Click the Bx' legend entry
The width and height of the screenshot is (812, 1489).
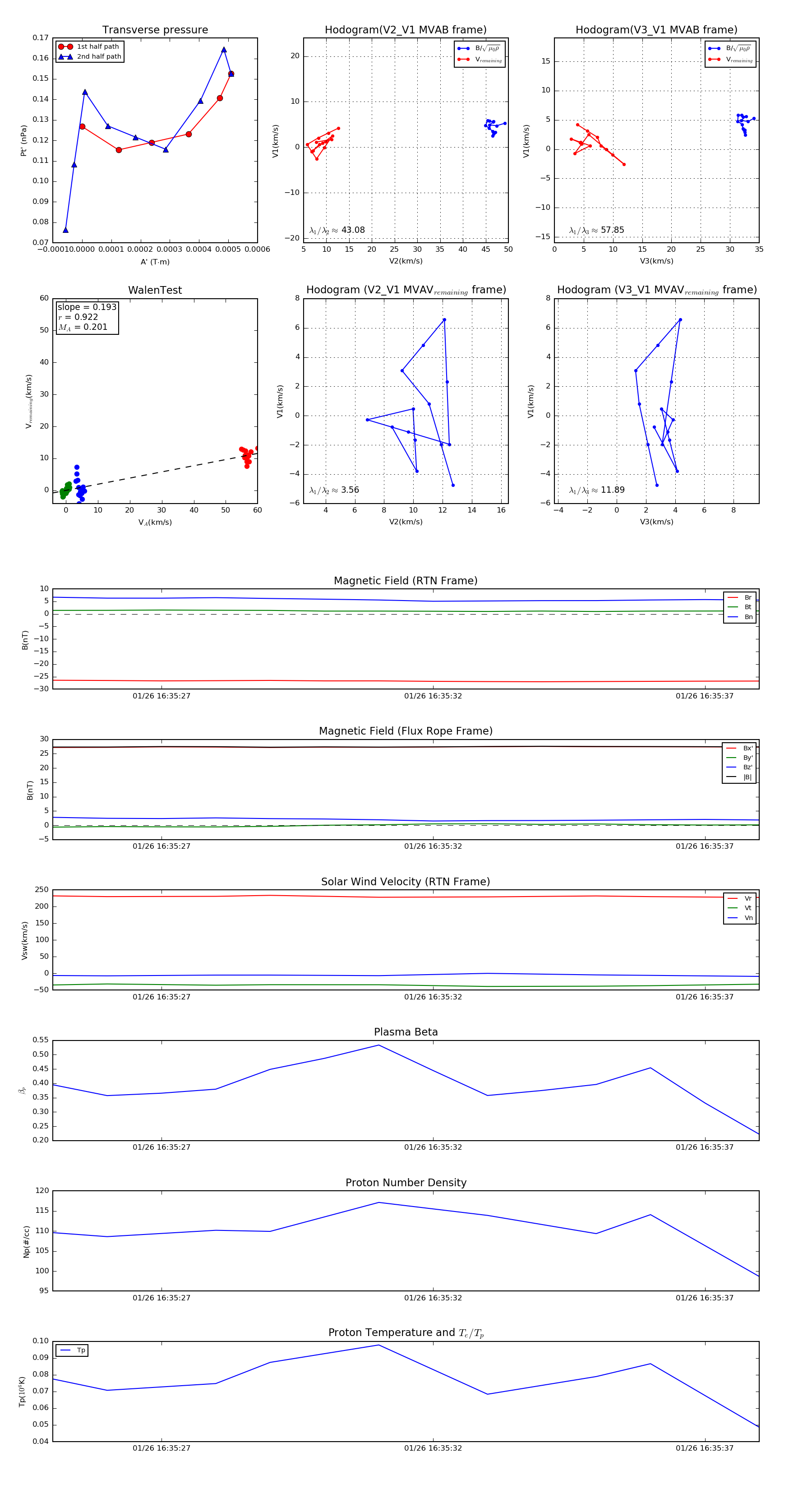pyautogui.click(x=739, y=748)
